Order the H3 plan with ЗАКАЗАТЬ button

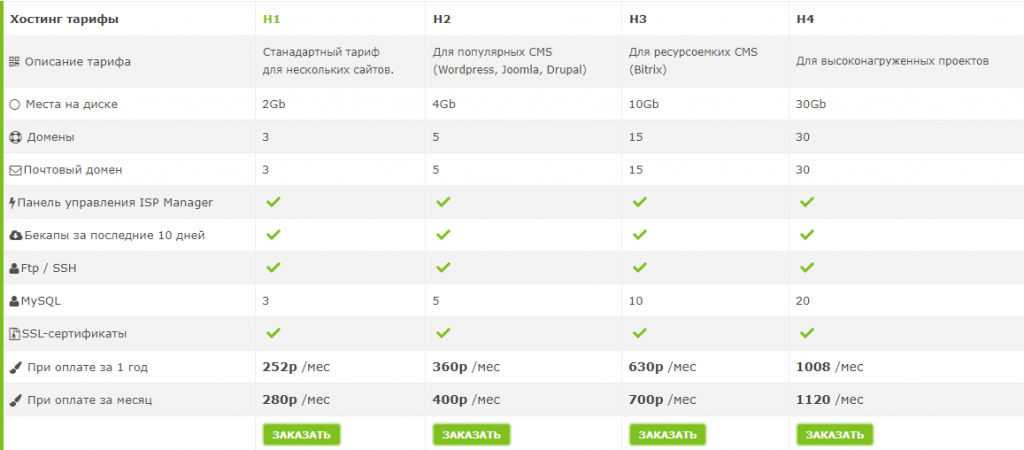(667, 434)
